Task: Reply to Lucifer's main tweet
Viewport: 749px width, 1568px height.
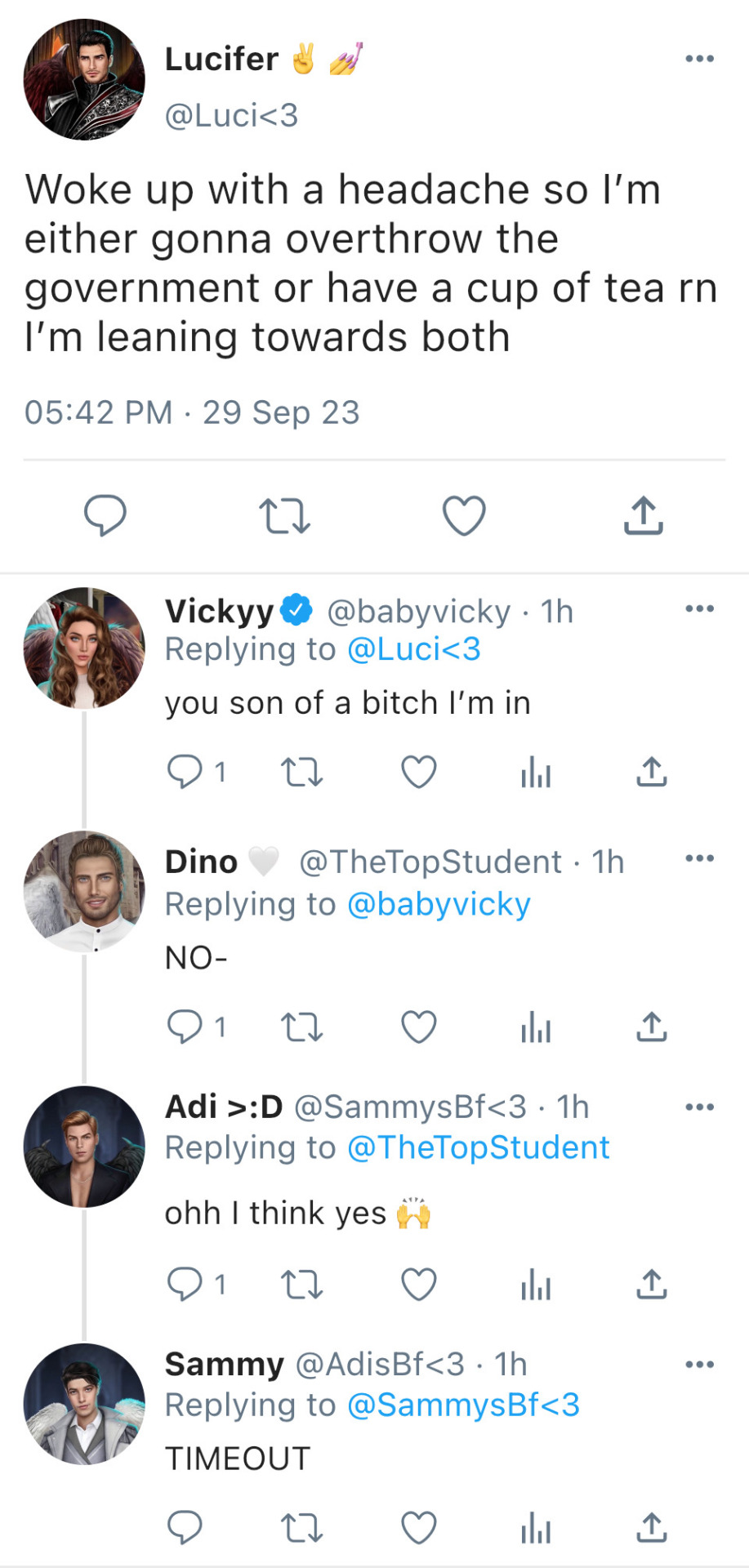Action: (x=105, y=515)
